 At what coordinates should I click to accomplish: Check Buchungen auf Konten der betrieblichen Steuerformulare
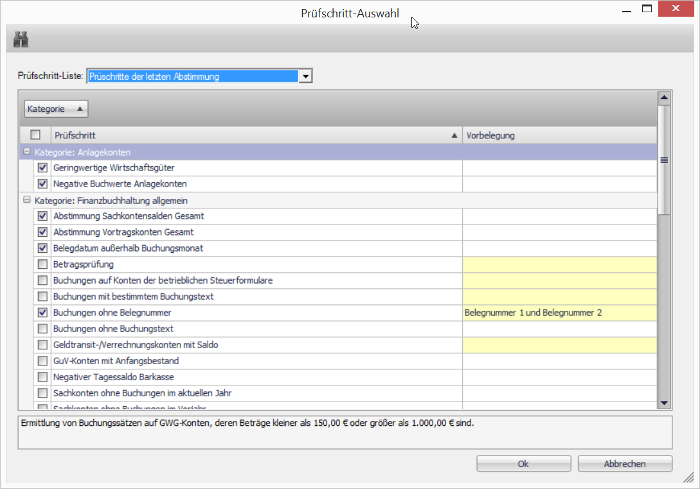click(42, 280)
